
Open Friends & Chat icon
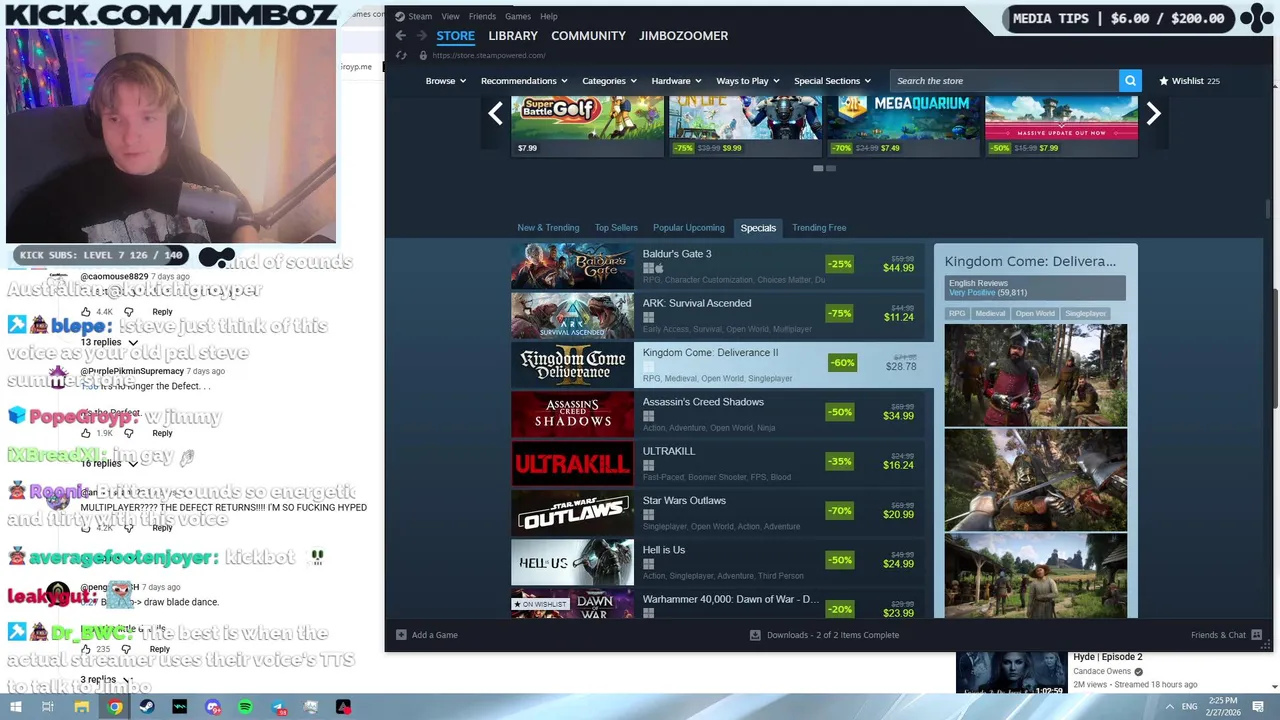coord(1257,635)
